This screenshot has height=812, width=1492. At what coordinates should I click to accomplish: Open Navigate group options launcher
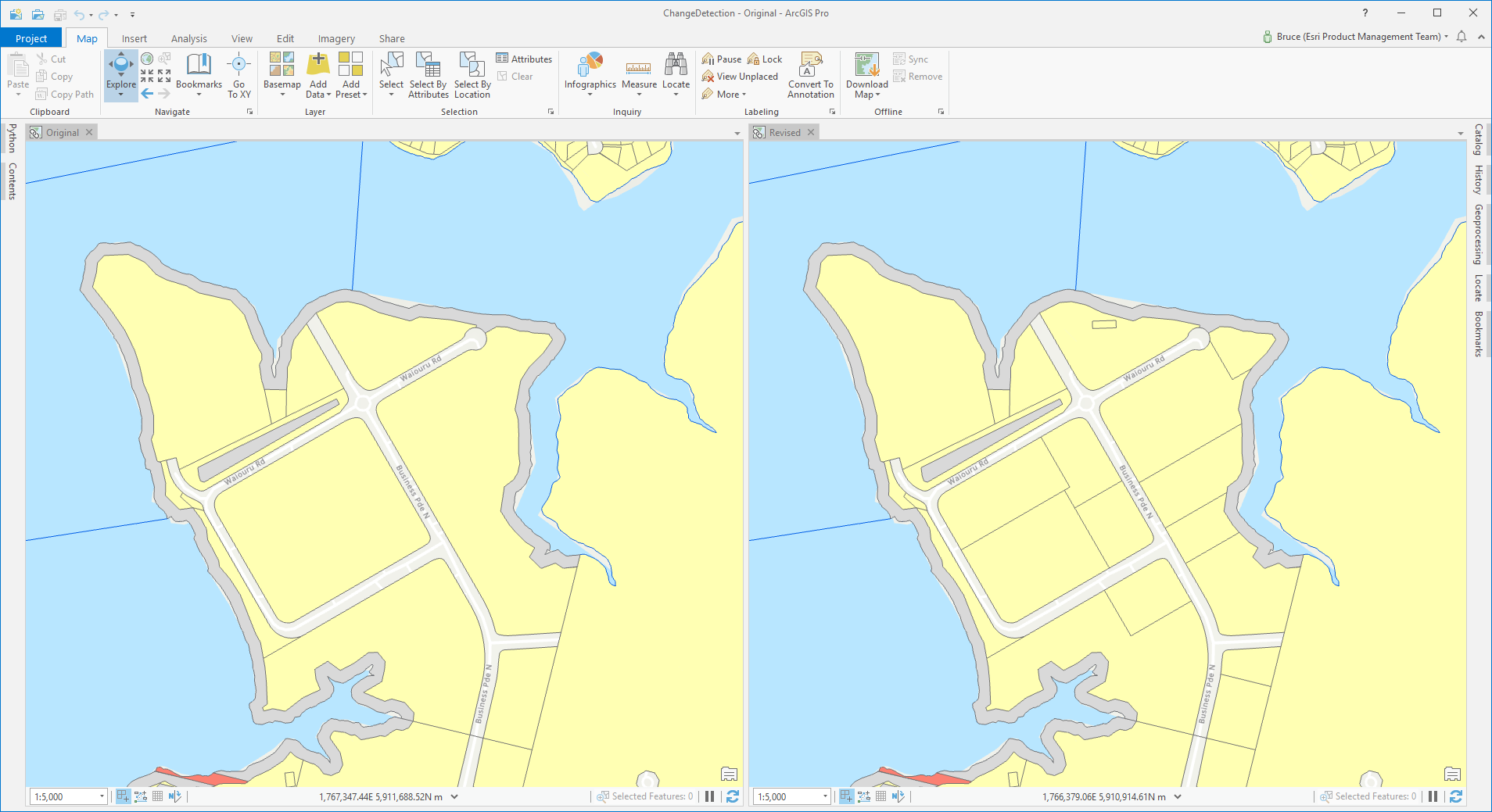click(x=250, y=112)
